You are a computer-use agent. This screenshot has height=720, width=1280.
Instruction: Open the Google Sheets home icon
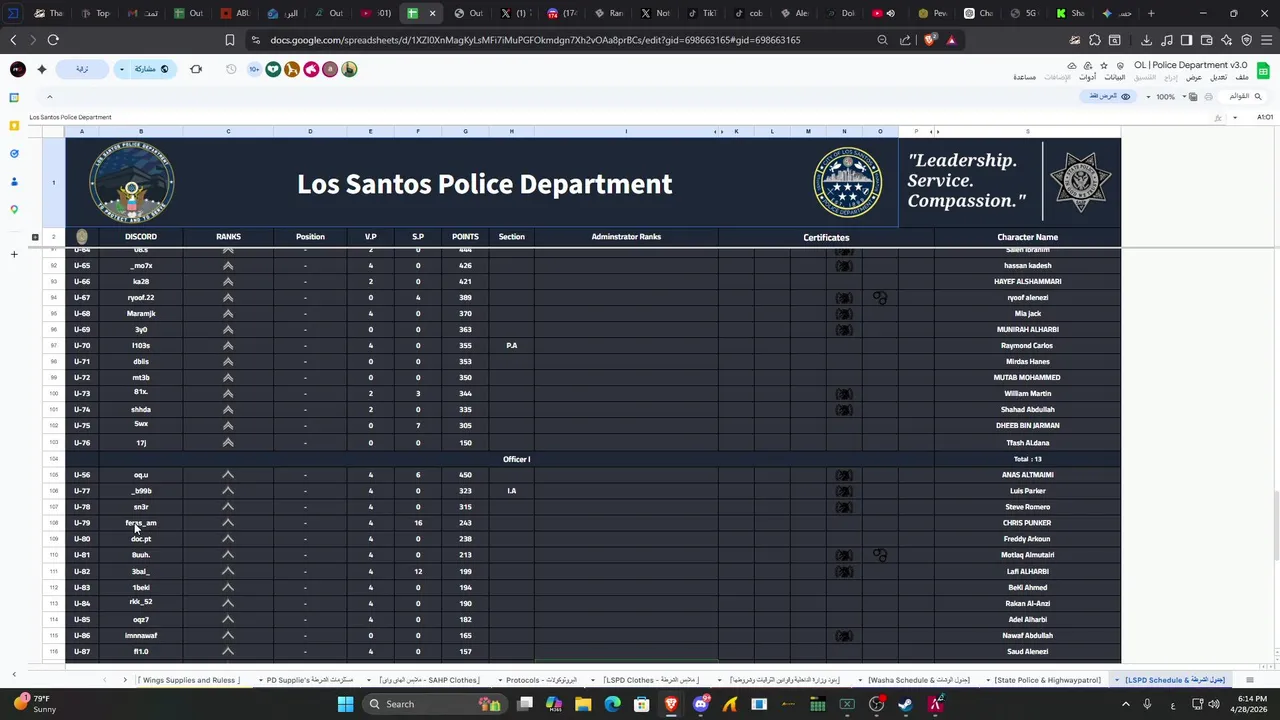1263,70
